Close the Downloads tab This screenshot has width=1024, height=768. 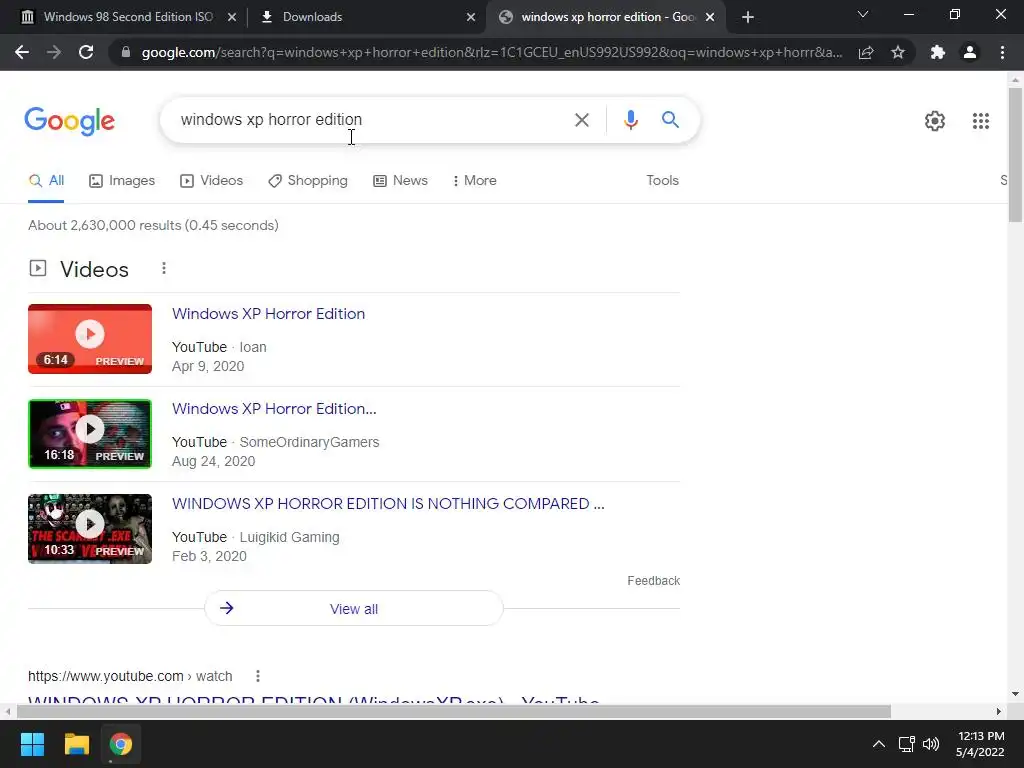click(x=471, y=18)
